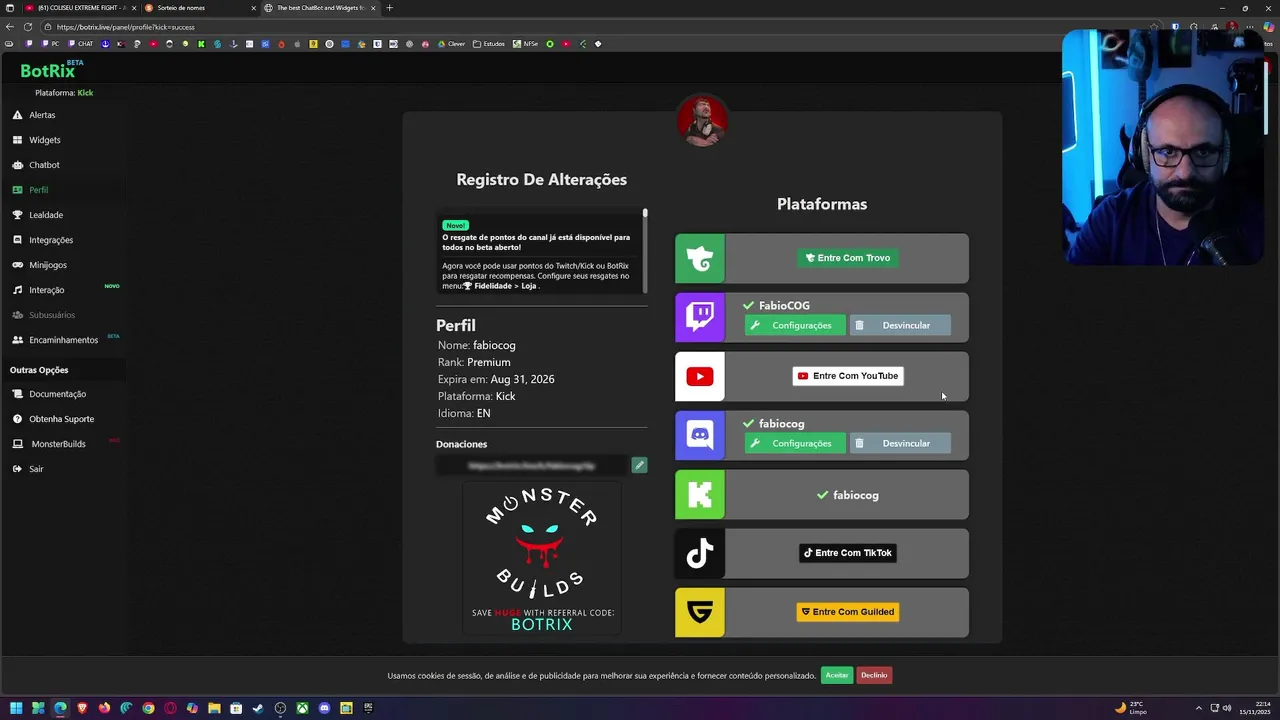Open Brave from the taskbar
This screenshot has width=1280, height=720.
tap(82, 708)
